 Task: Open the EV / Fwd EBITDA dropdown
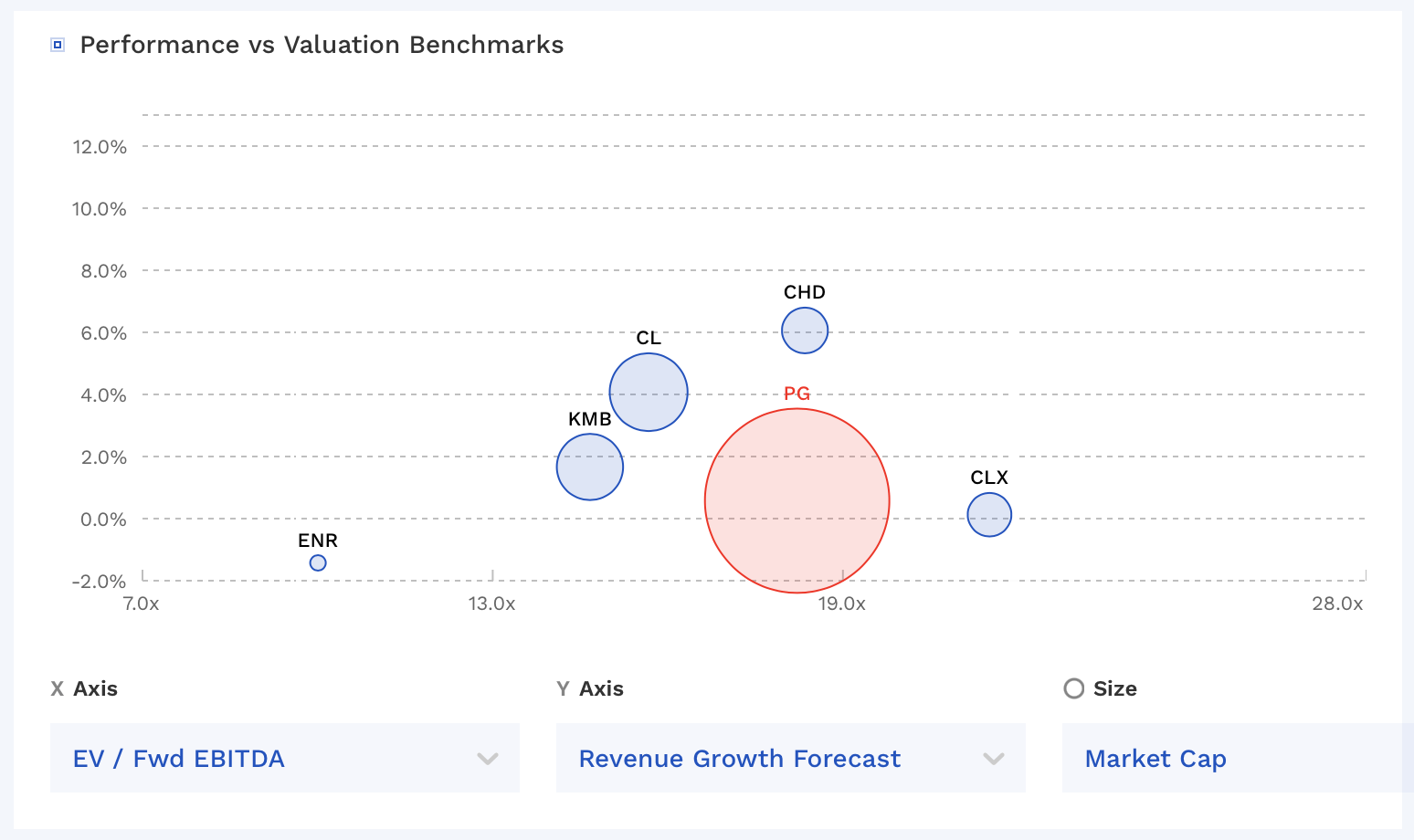coord(284,758)
